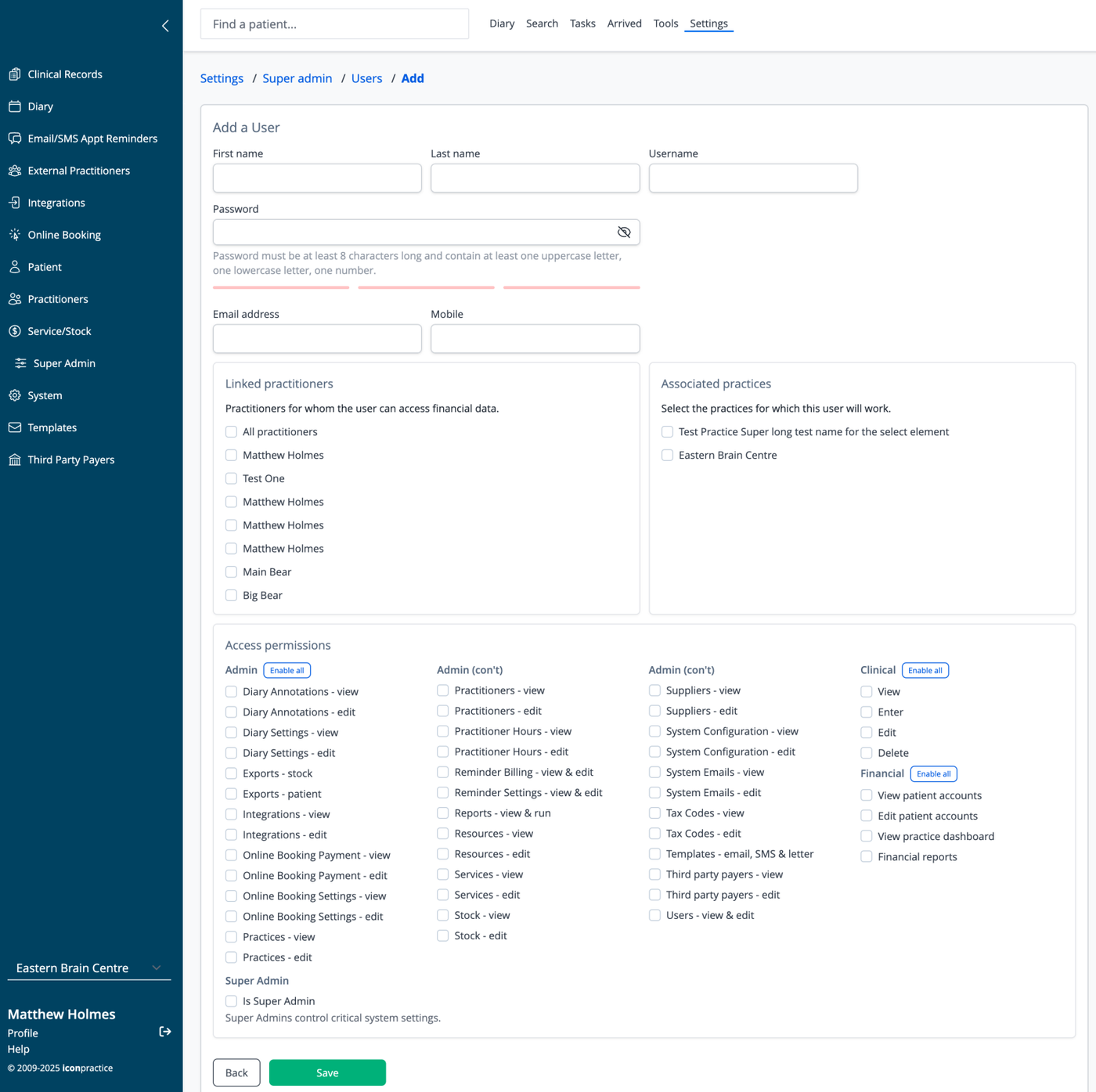Open the Diary top navigation tab

(x=502, y=23)
